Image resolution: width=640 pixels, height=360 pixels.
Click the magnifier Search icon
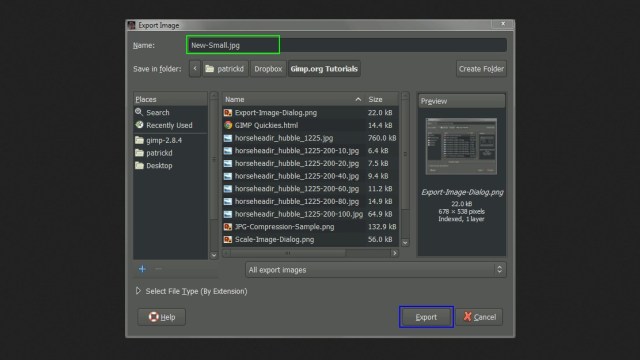point(139,112)
